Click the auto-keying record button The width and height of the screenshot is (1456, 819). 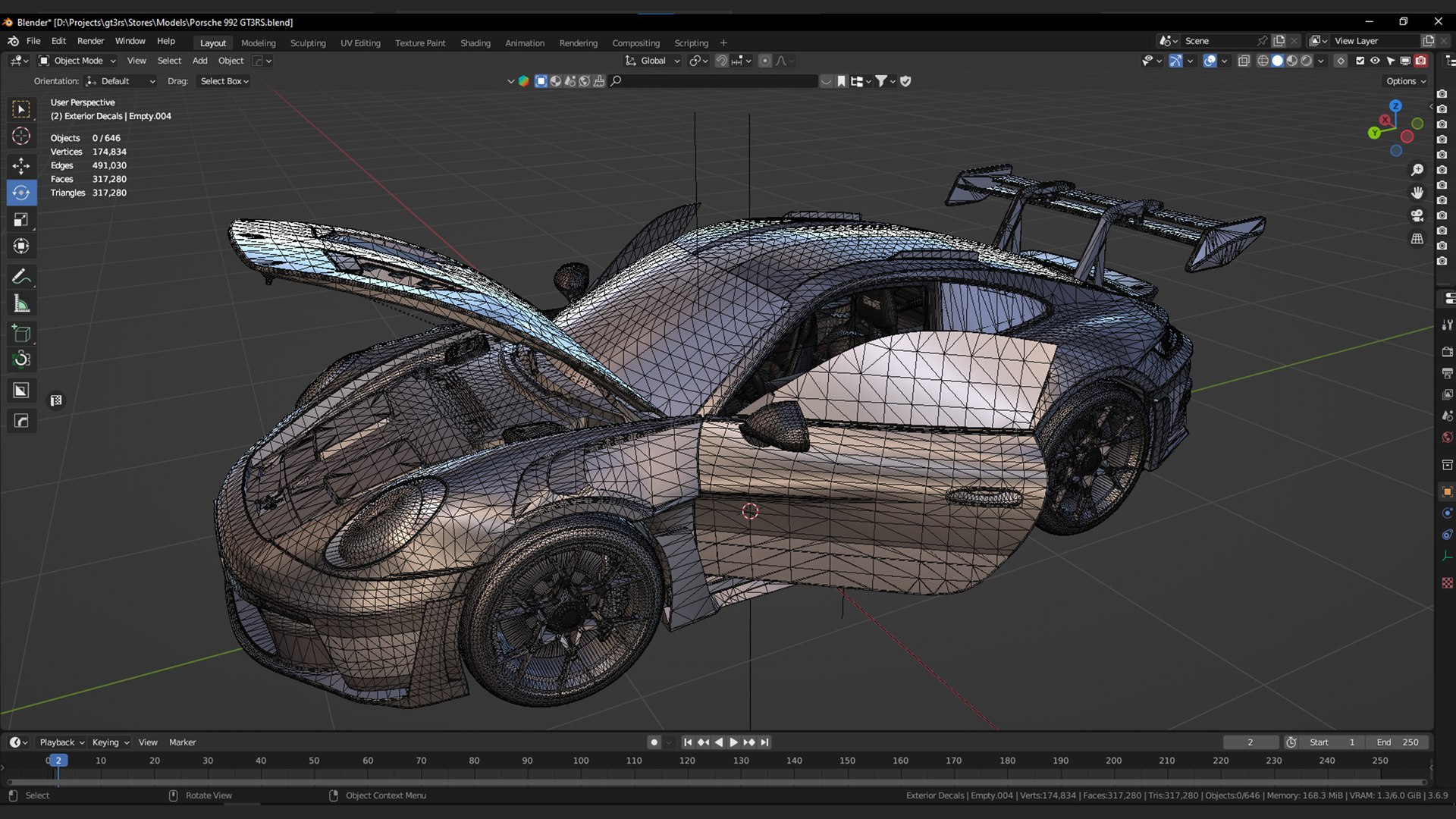coord(654,742)
